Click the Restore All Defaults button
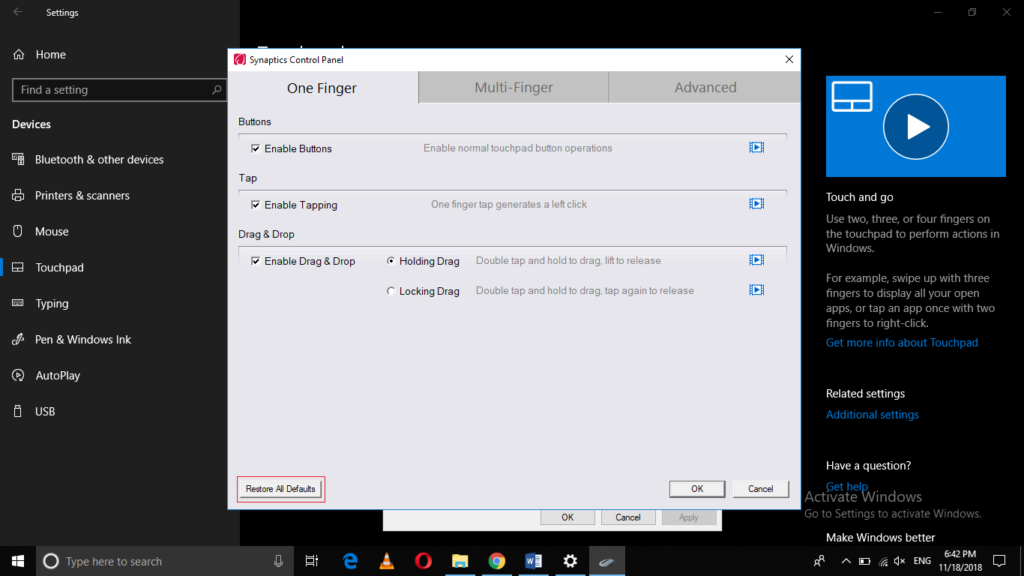This screenshot has height=576, width=1024. click(280, 489)
